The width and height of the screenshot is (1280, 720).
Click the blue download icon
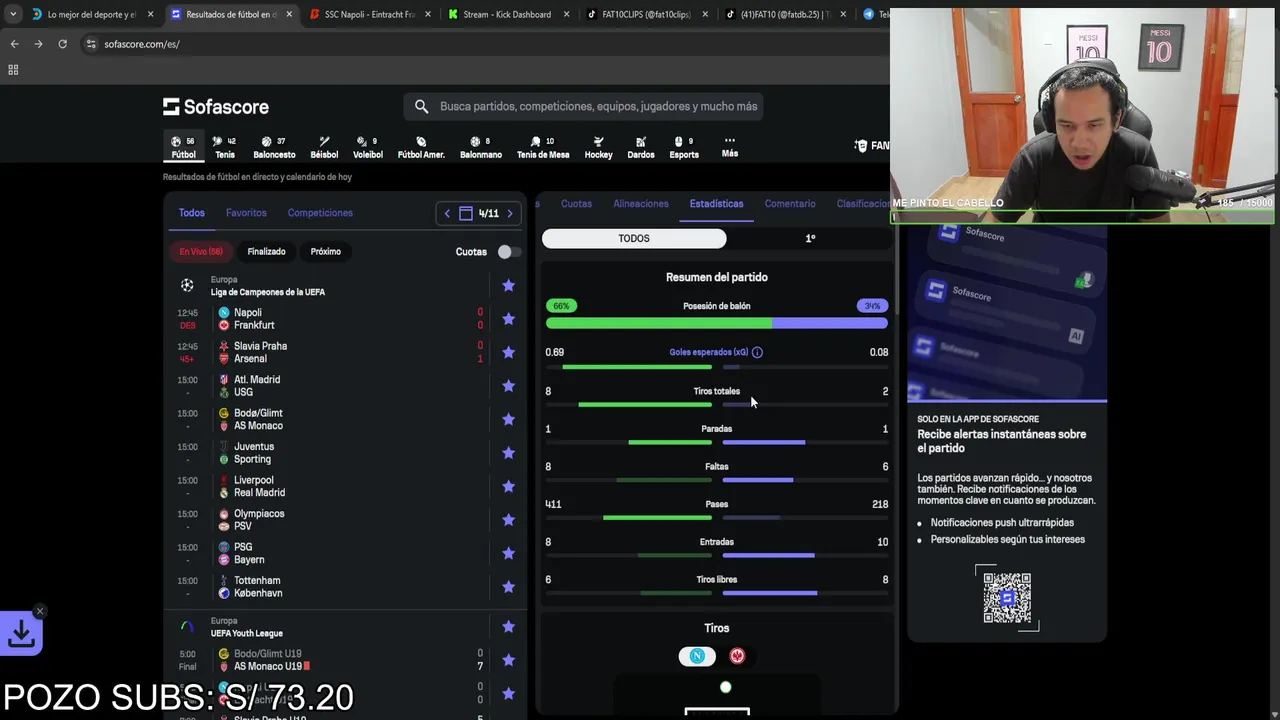[x=21, y=633]
